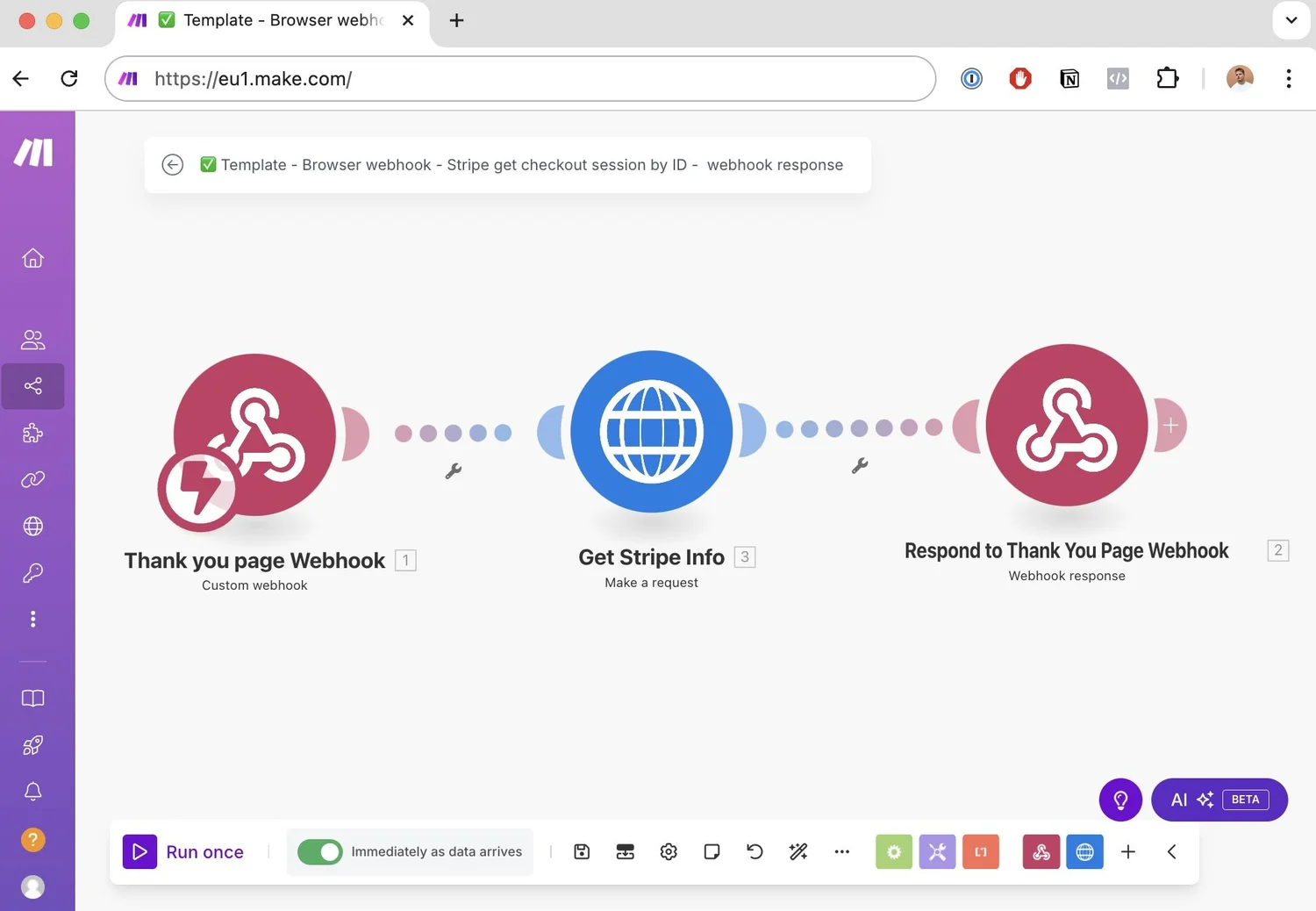Open more options via the toolbar ellipsis
This screenshot has width=1316, height=911.
(841, 851)
